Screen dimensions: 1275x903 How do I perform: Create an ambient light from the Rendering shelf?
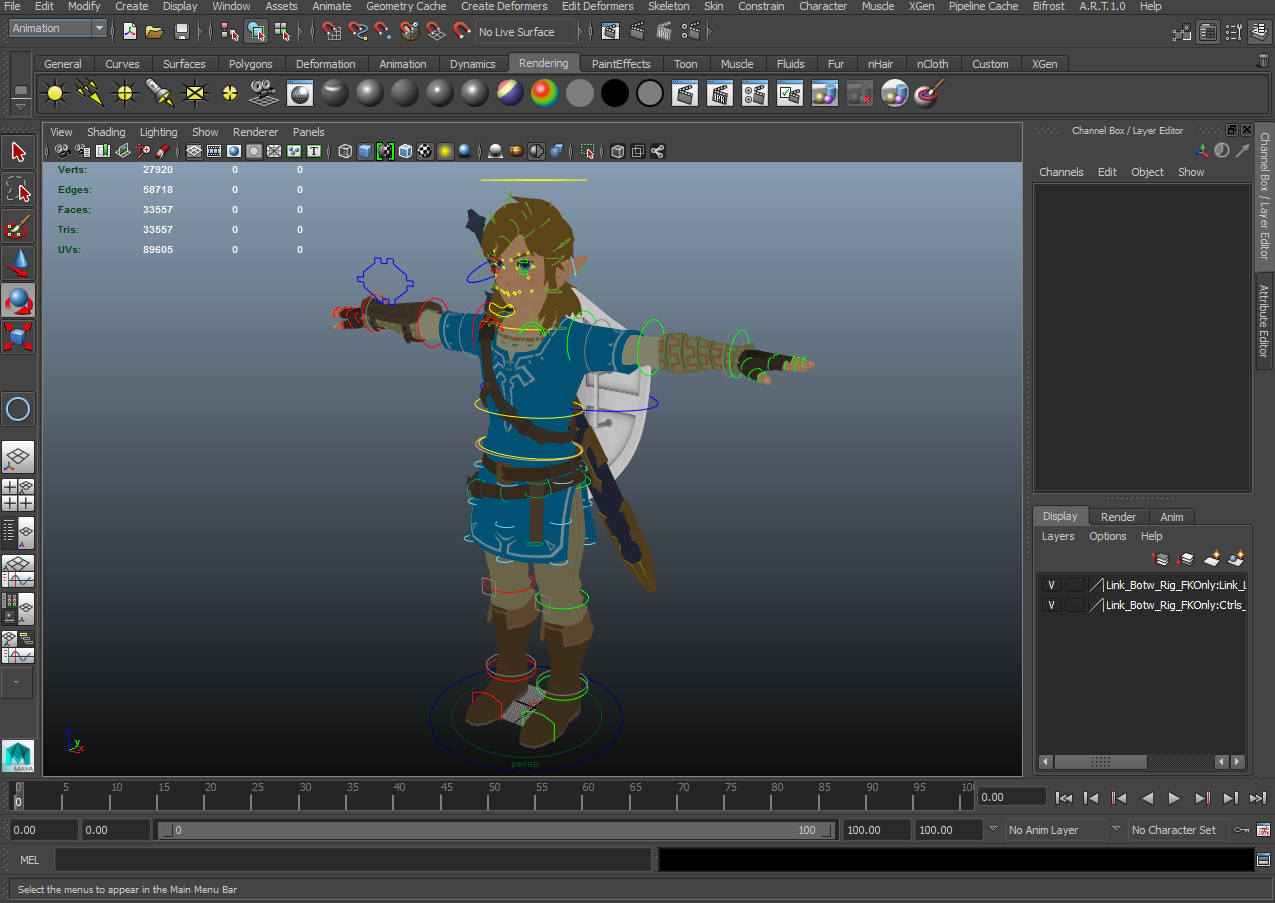tap(54, 93)
